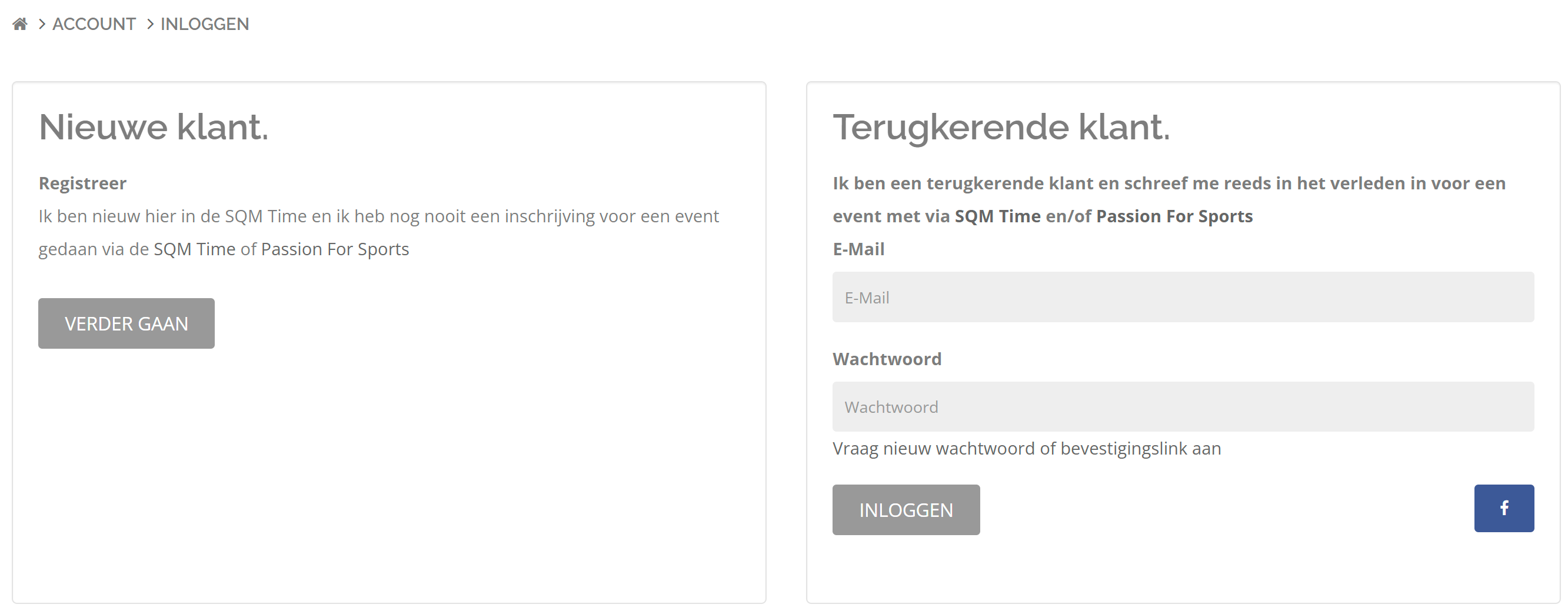Open bold SQM Time link under Terugkerende klant

tap(997, 216)
